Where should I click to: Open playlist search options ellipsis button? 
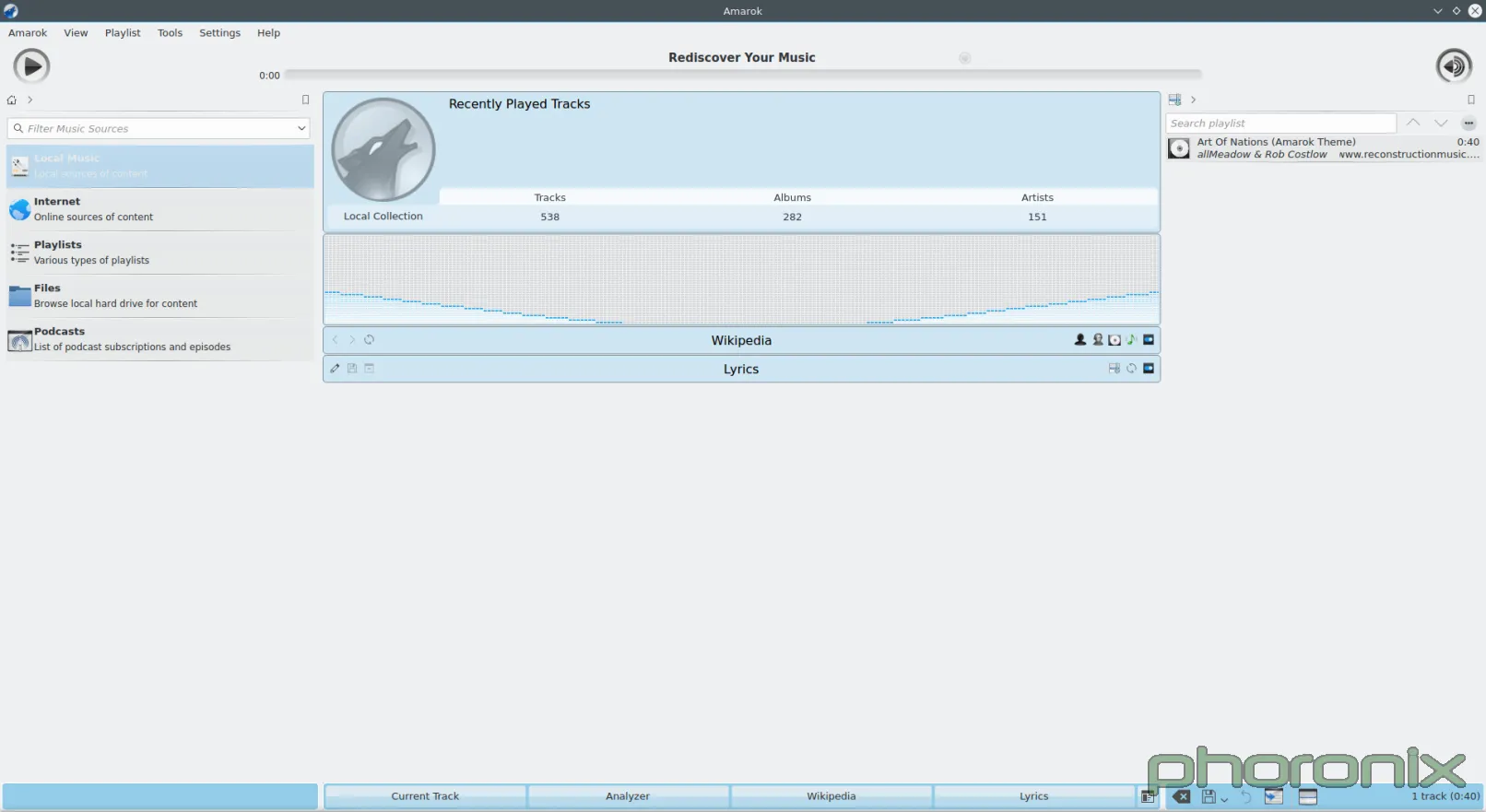pyautogui.click(x=1468, y=124)
